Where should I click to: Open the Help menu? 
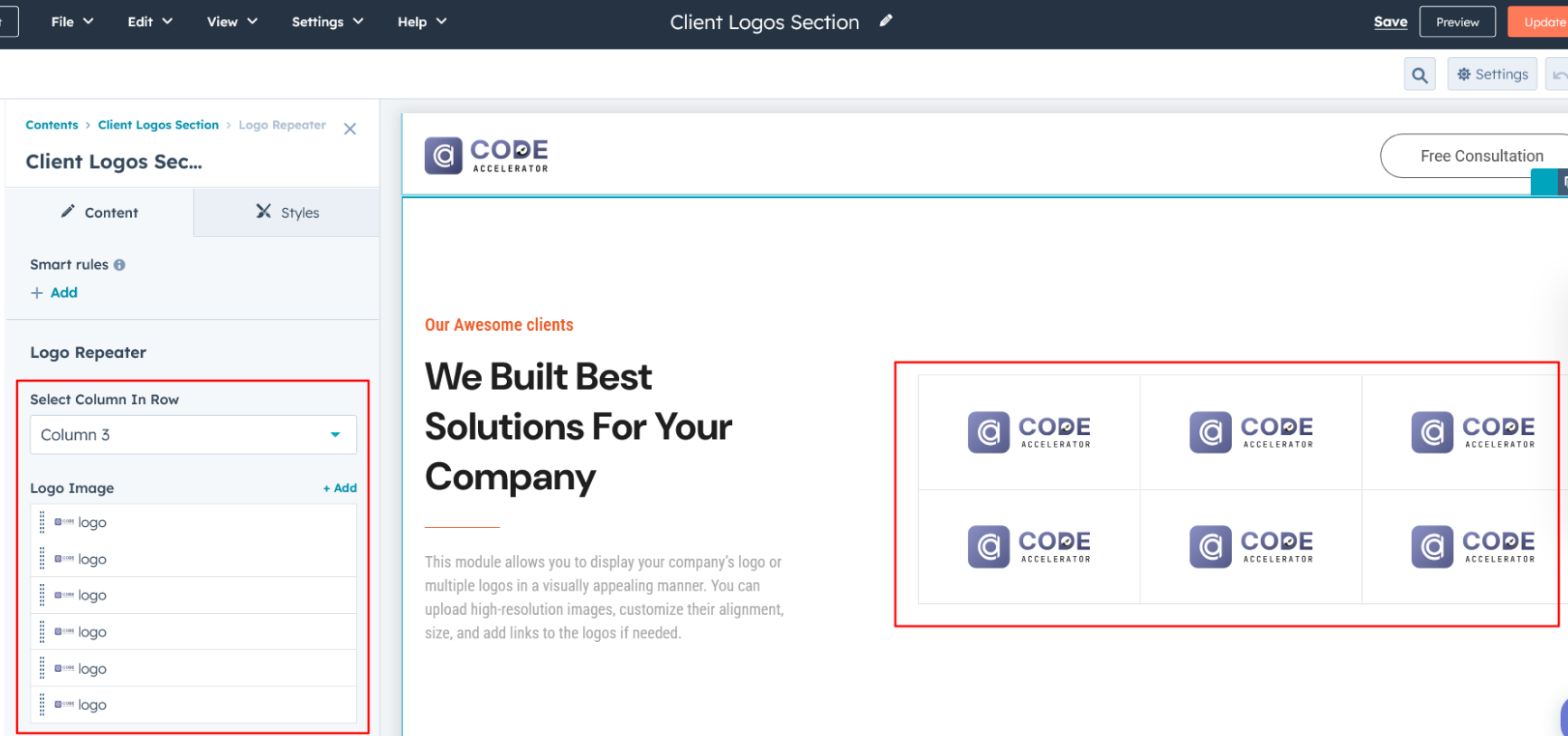pyautogui.click(x=421, y=22)
